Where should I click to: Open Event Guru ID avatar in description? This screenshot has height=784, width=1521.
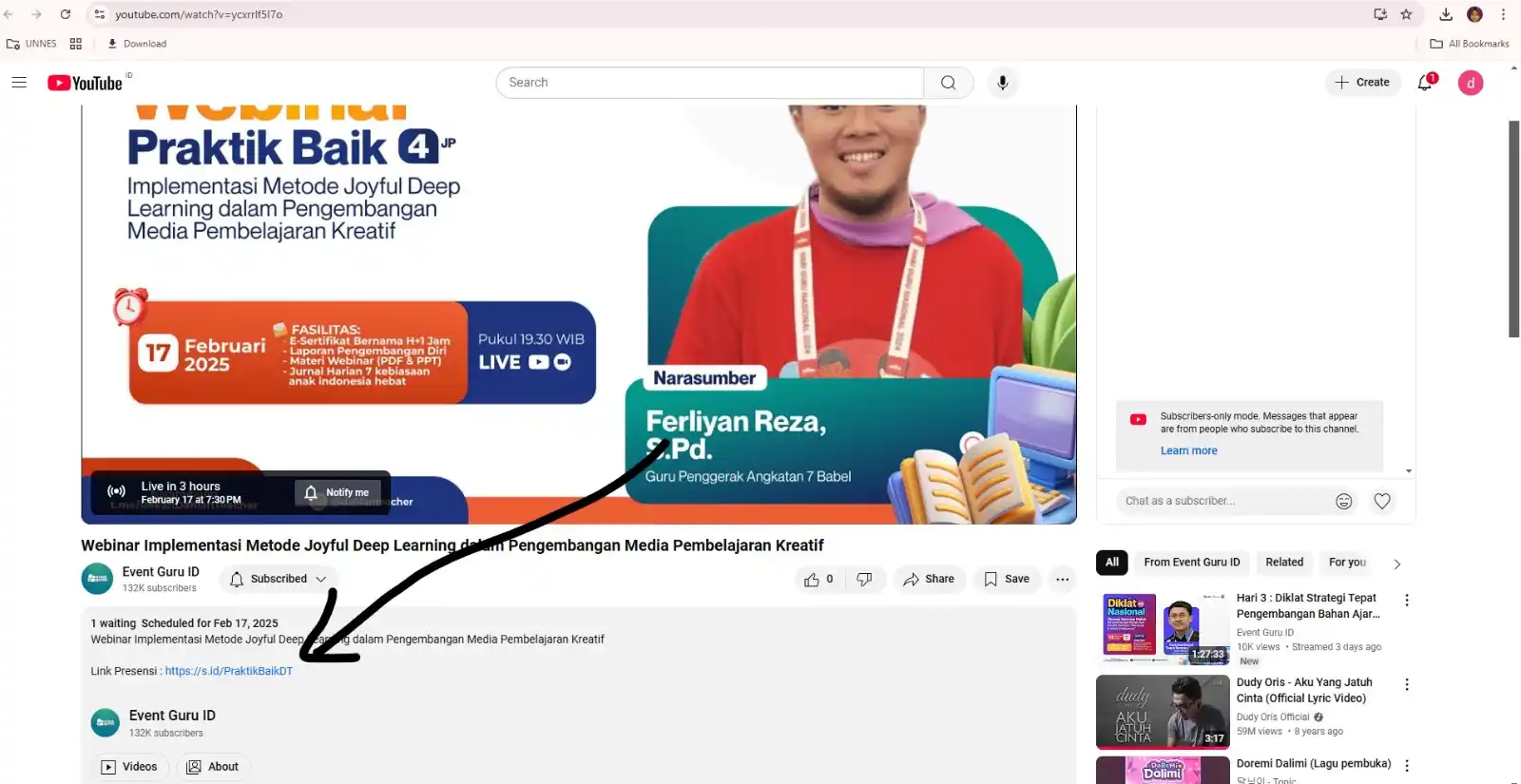click(x=106, y=723)
